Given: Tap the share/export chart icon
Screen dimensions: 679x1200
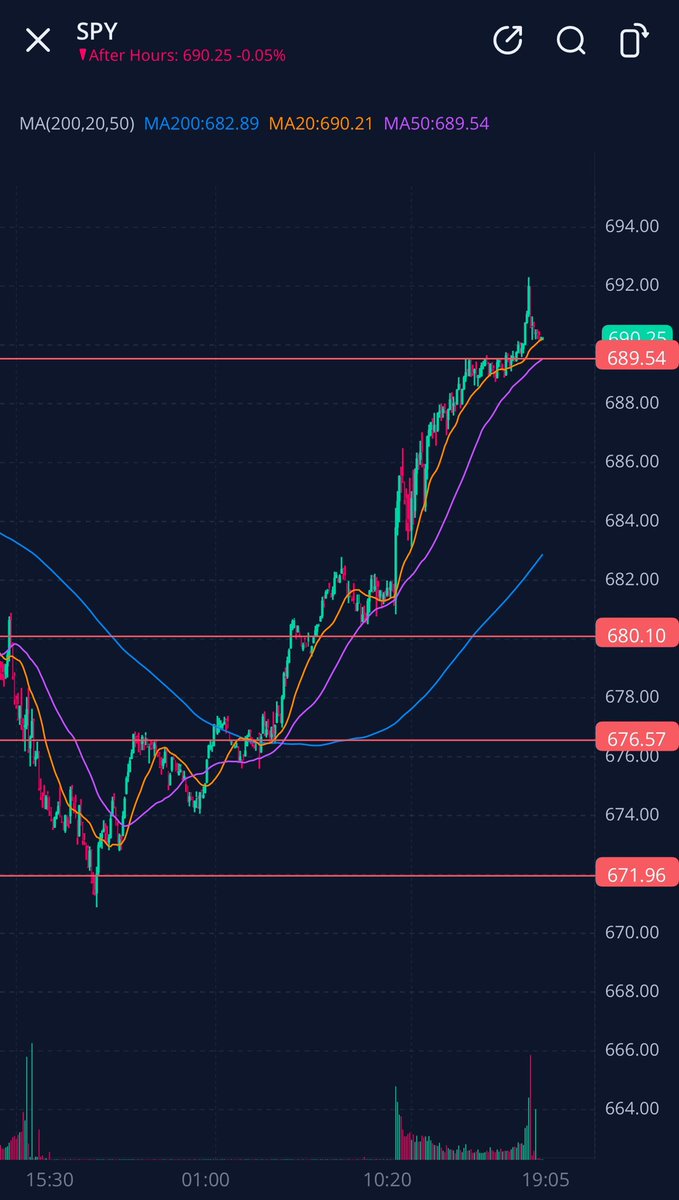Looking at the screenshot, I should click(x=508, y=41).
